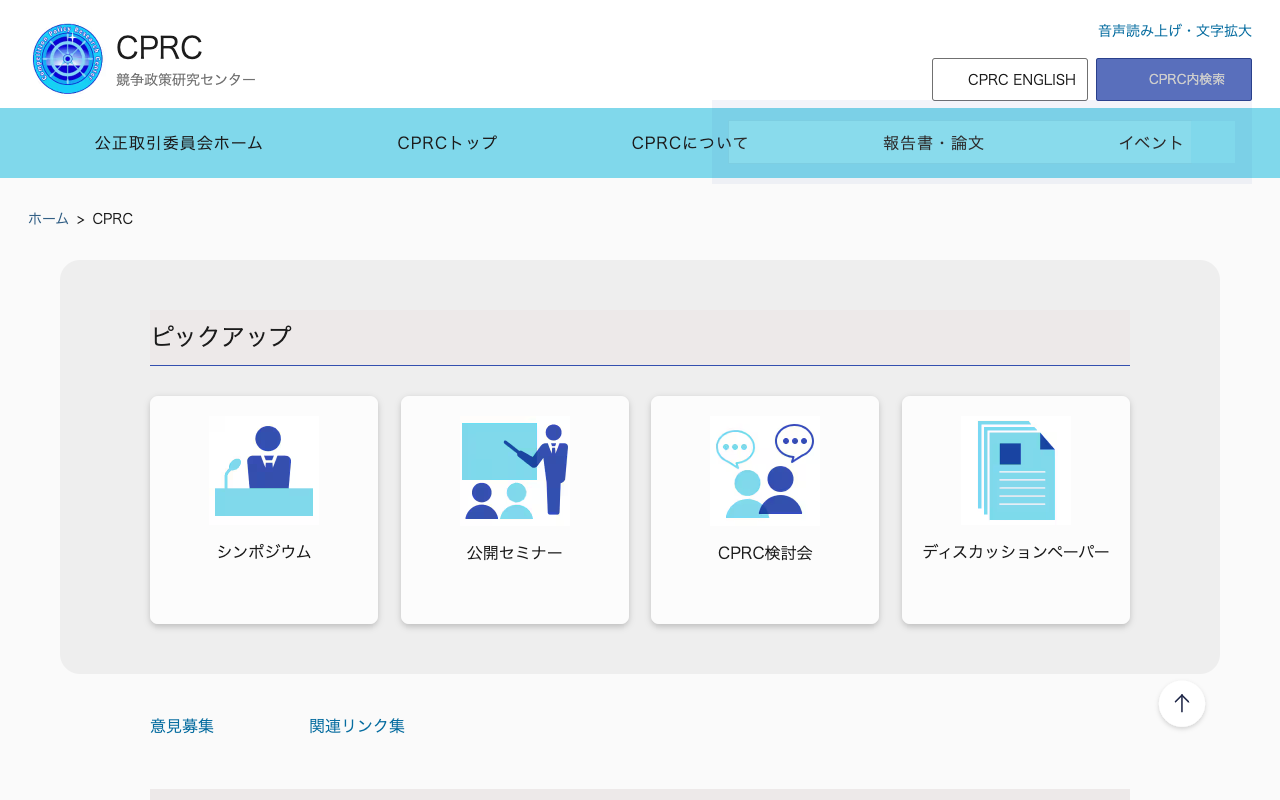Click the CPRC circular logo
This screenshot has width=1280, height=800.
click(67, 59)
